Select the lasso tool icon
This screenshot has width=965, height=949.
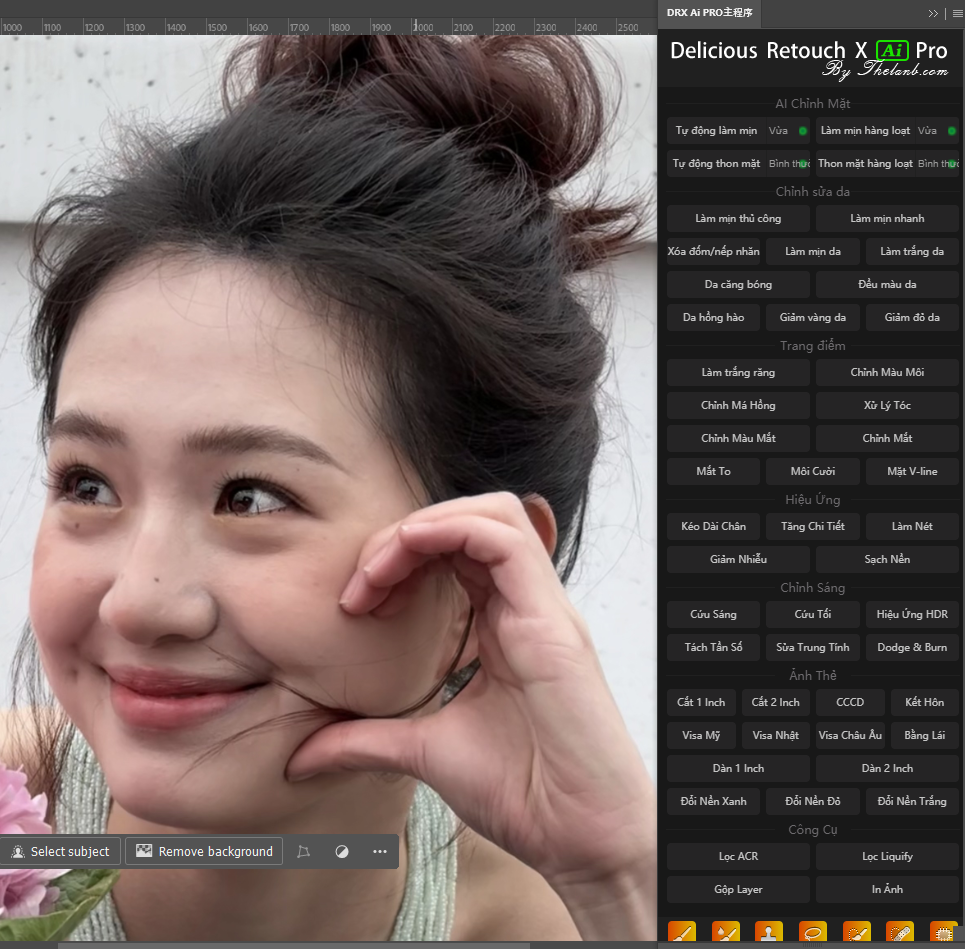point(812,932)
